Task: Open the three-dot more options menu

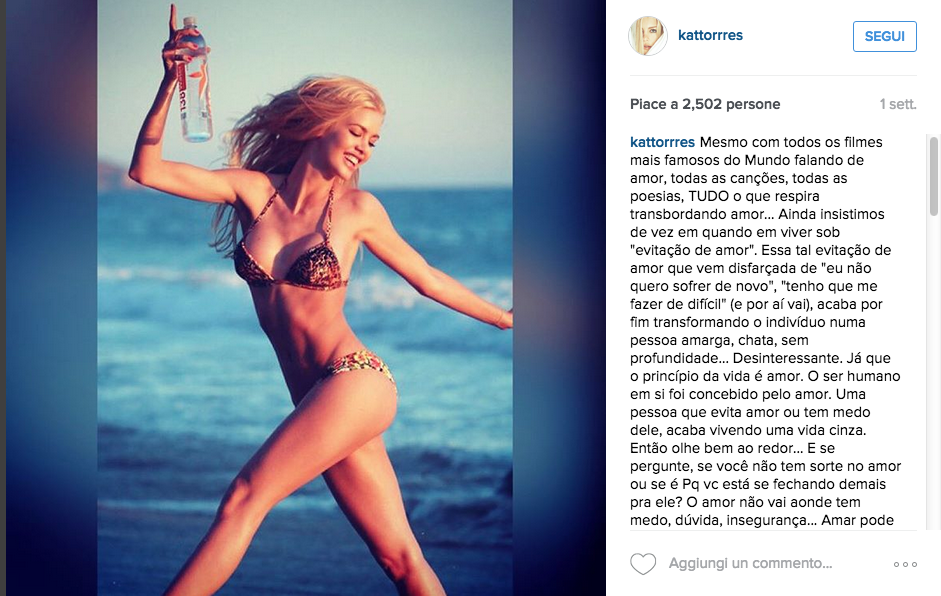Action: [x=905, y=564]
